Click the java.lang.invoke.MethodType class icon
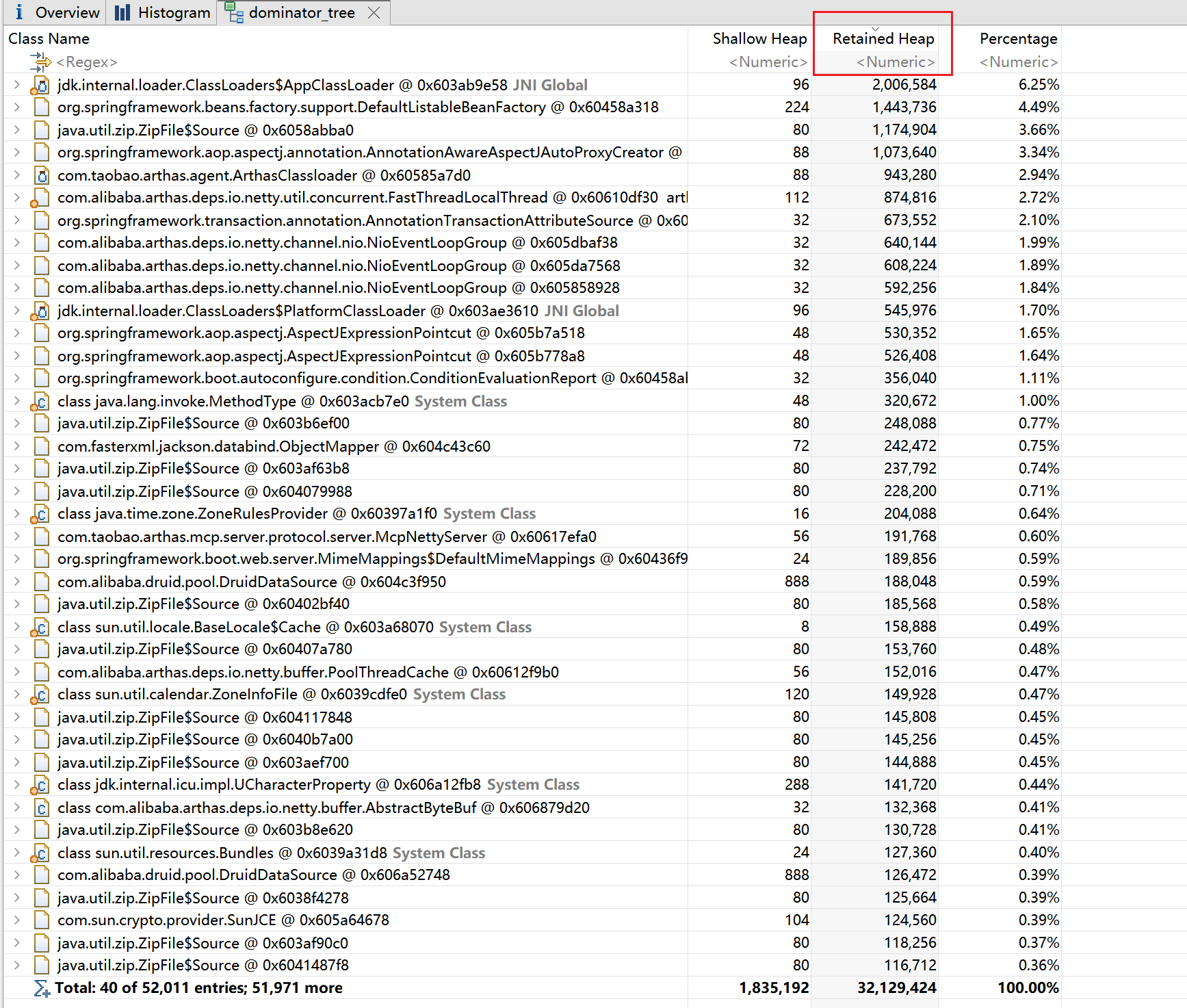 click(40, 402)
